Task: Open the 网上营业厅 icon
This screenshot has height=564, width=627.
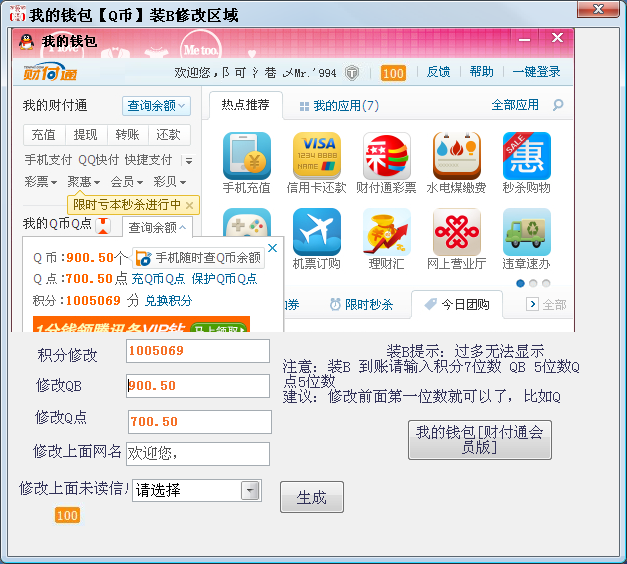Action: pos(457,232)
